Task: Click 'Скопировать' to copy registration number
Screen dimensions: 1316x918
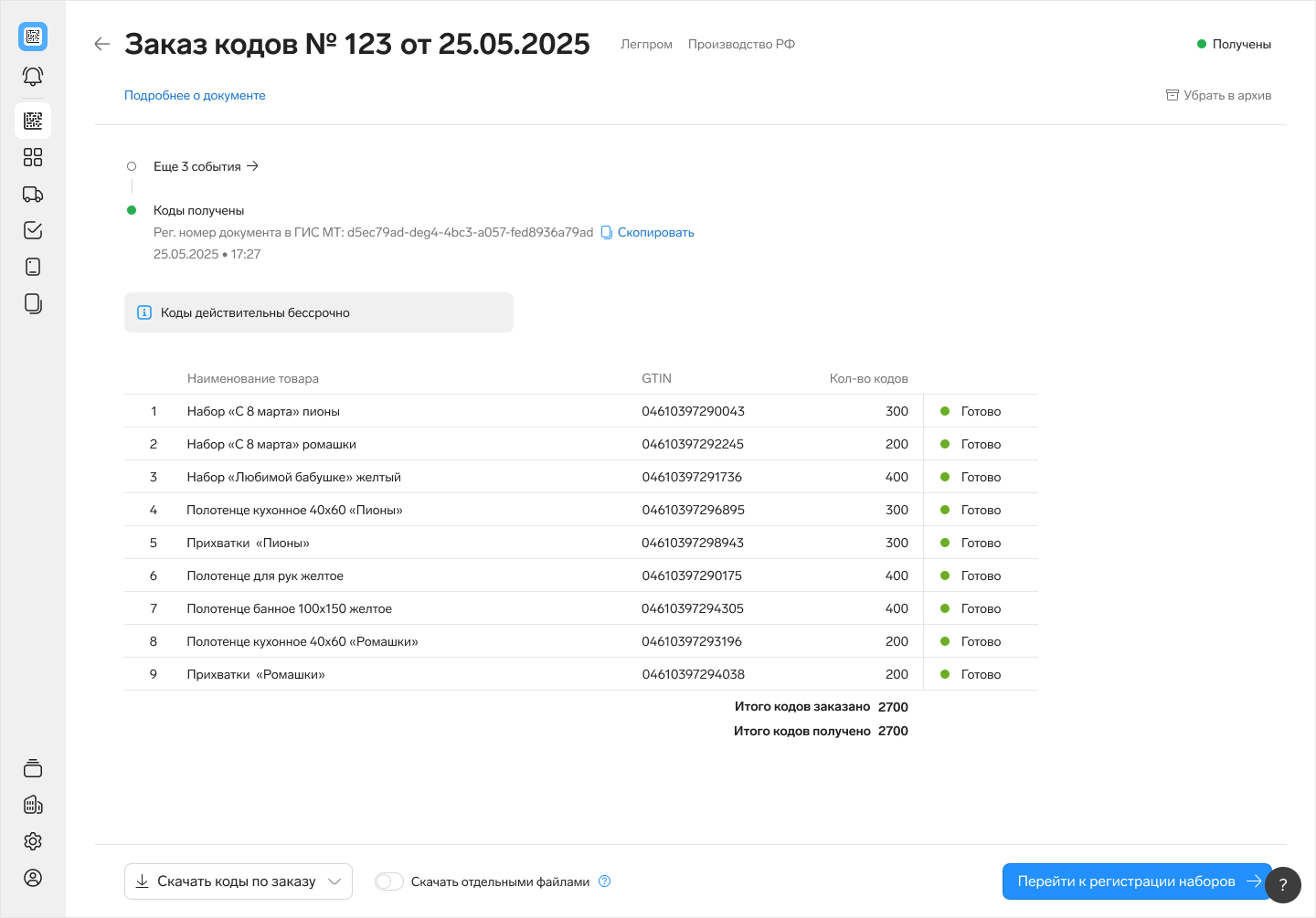Action: click(x=655, y=232)
